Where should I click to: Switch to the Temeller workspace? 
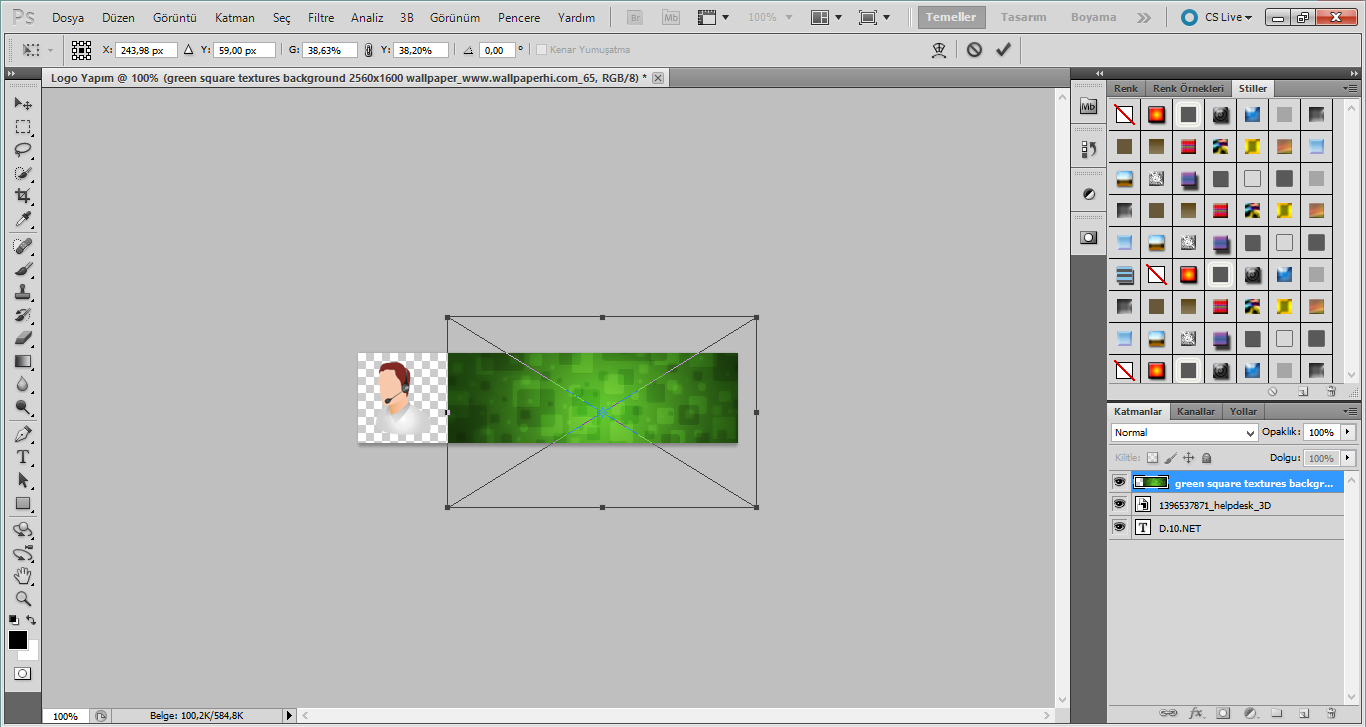951,17
